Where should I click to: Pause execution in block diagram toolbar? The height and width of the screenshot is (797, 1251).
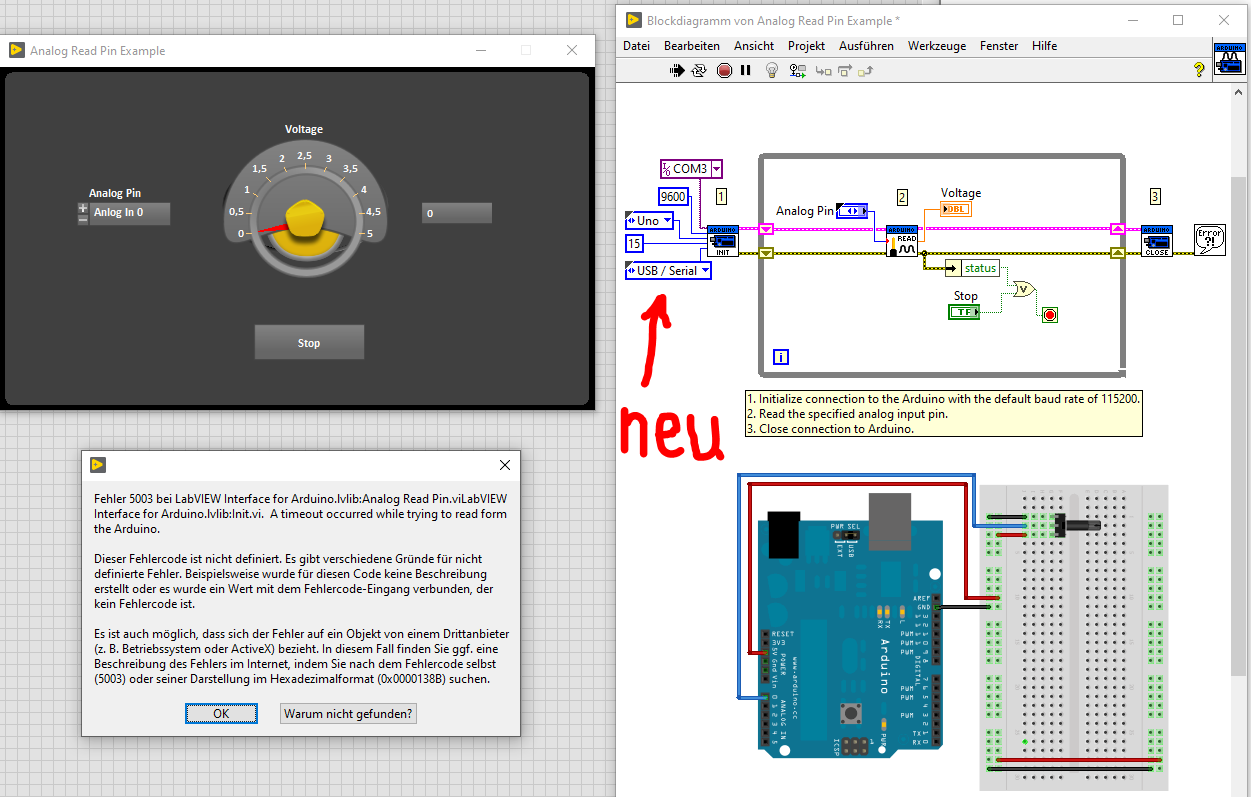tap(745, 70)
